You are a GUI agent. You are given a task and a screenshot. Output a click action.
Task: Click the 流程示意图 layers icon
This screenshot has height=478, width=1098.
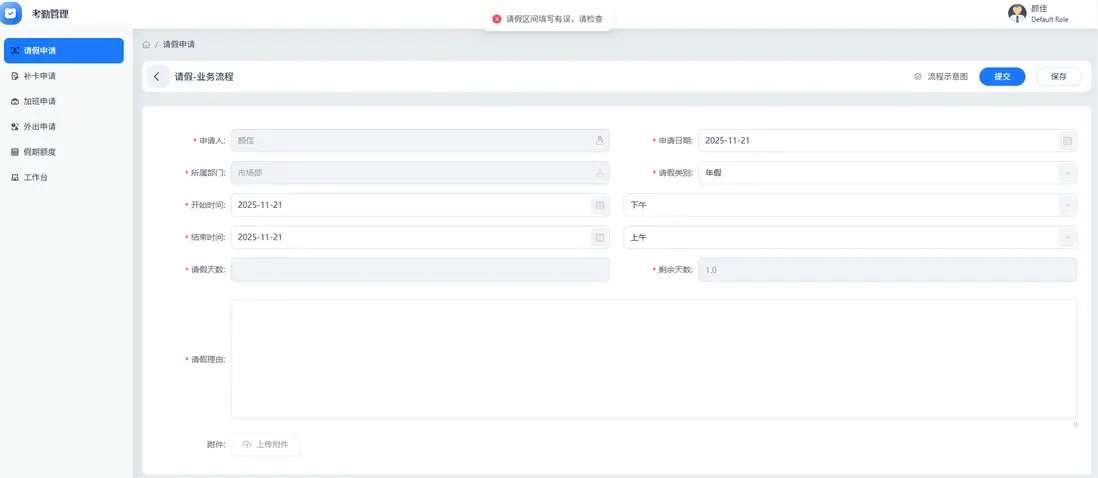click(917, 77)
